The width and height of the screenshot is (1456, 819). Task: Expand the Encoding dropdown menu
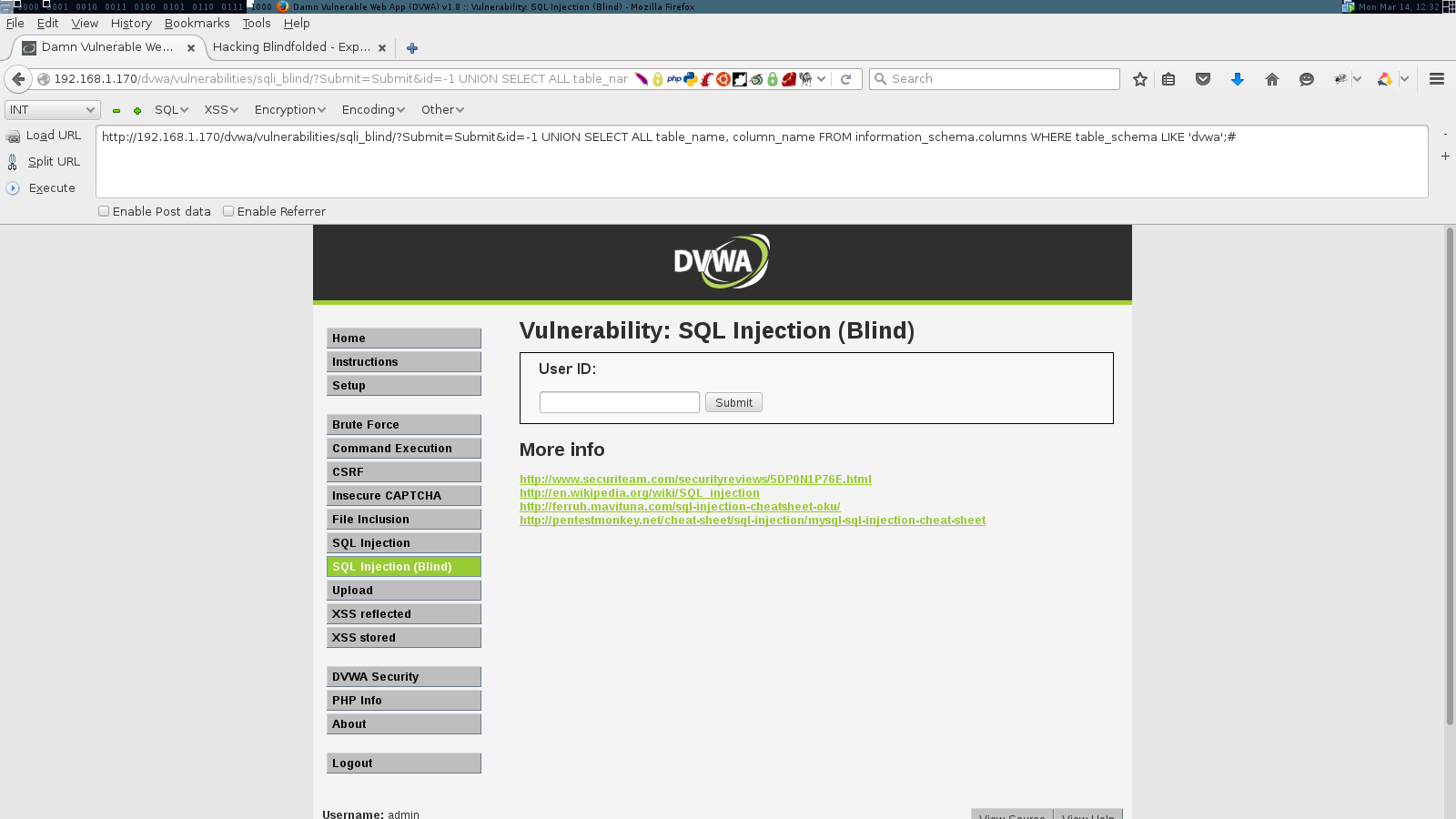click(x=374, y=110)
